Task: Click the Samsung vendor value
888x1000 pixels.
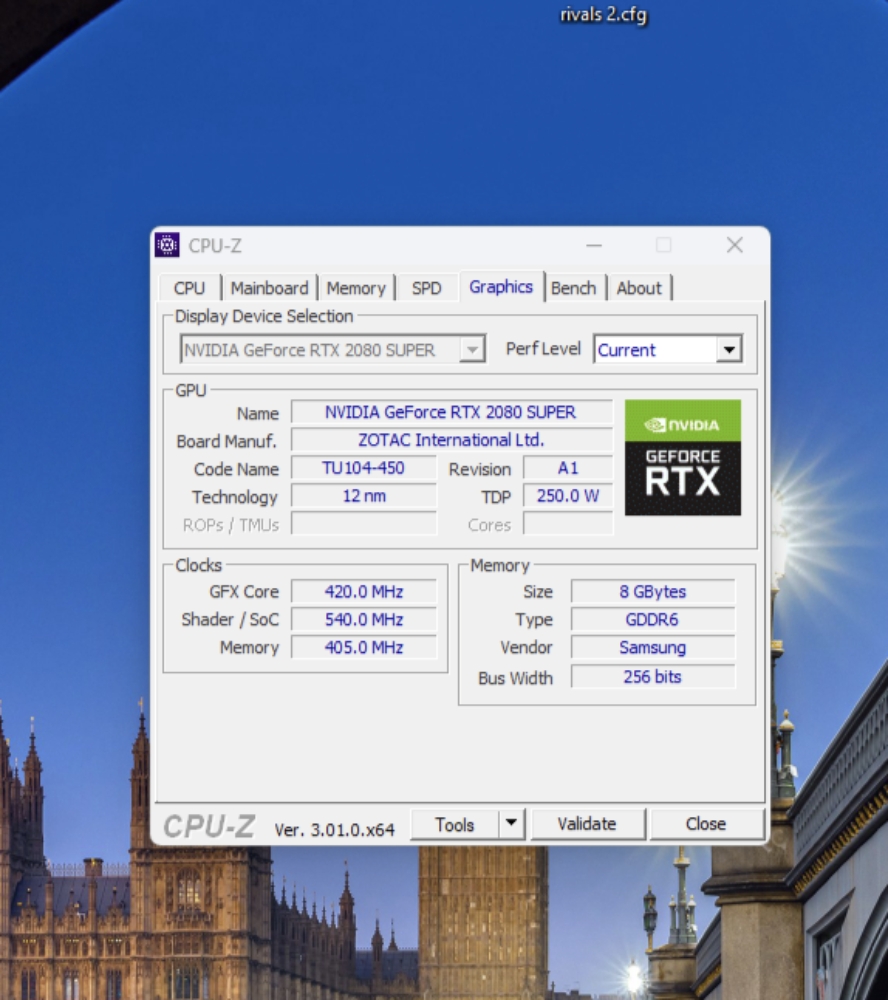Action: (653, 647)
